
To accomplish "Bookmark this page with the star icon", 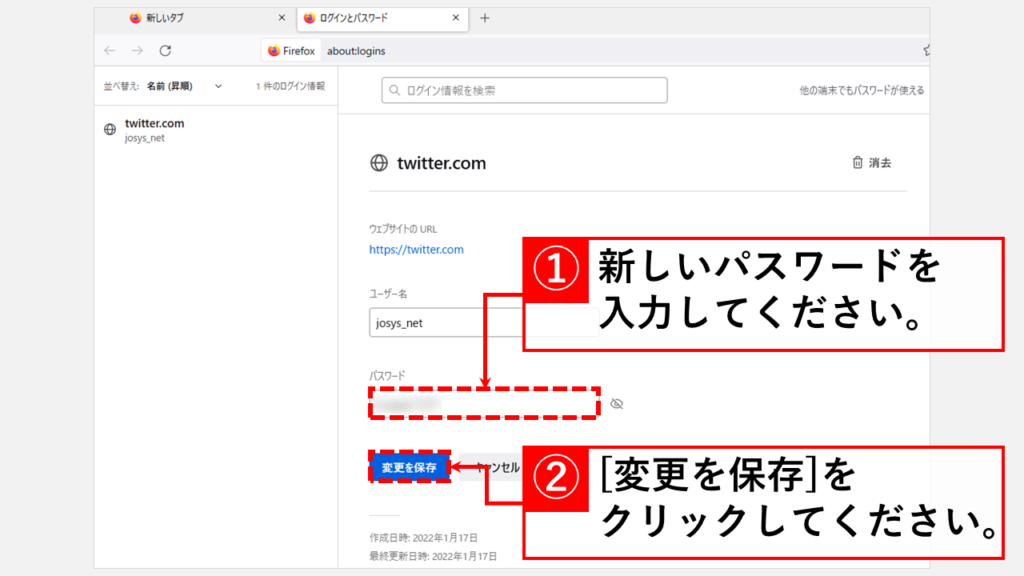I will (926, 50).
